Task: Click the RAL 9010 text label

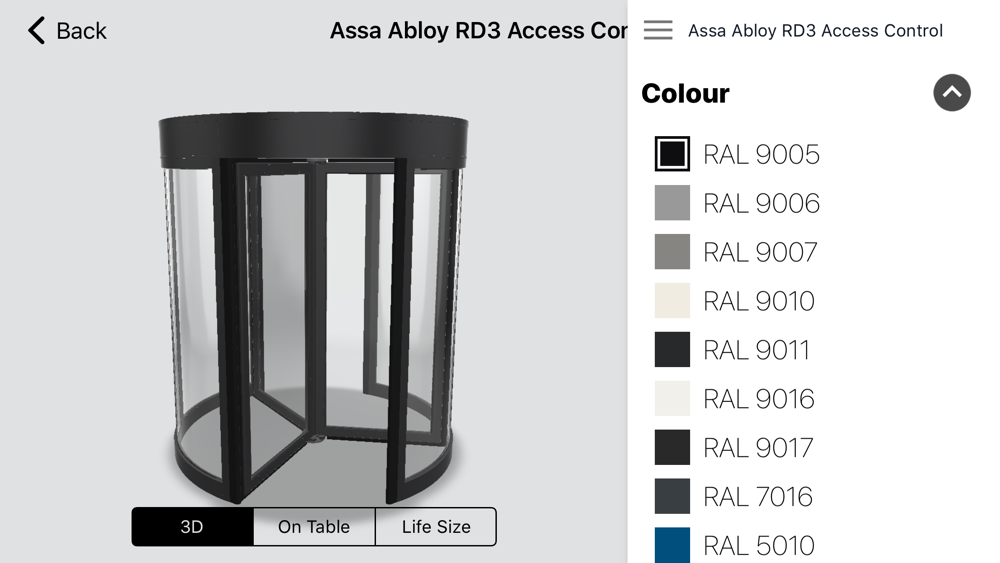Action: tap(759, 301)
